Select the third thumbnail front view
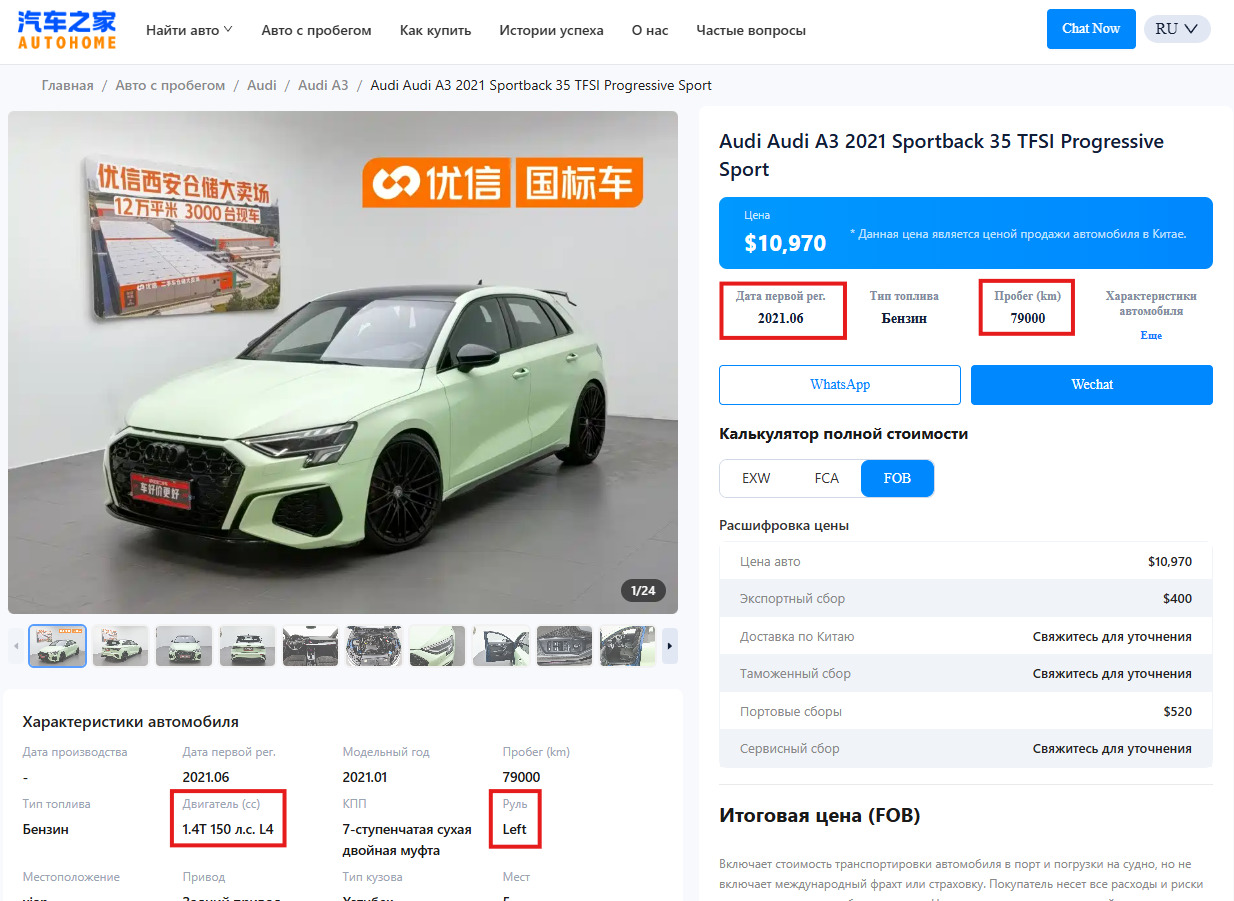Viewport: 1234px width, 901px height. (x=184, y=646)
